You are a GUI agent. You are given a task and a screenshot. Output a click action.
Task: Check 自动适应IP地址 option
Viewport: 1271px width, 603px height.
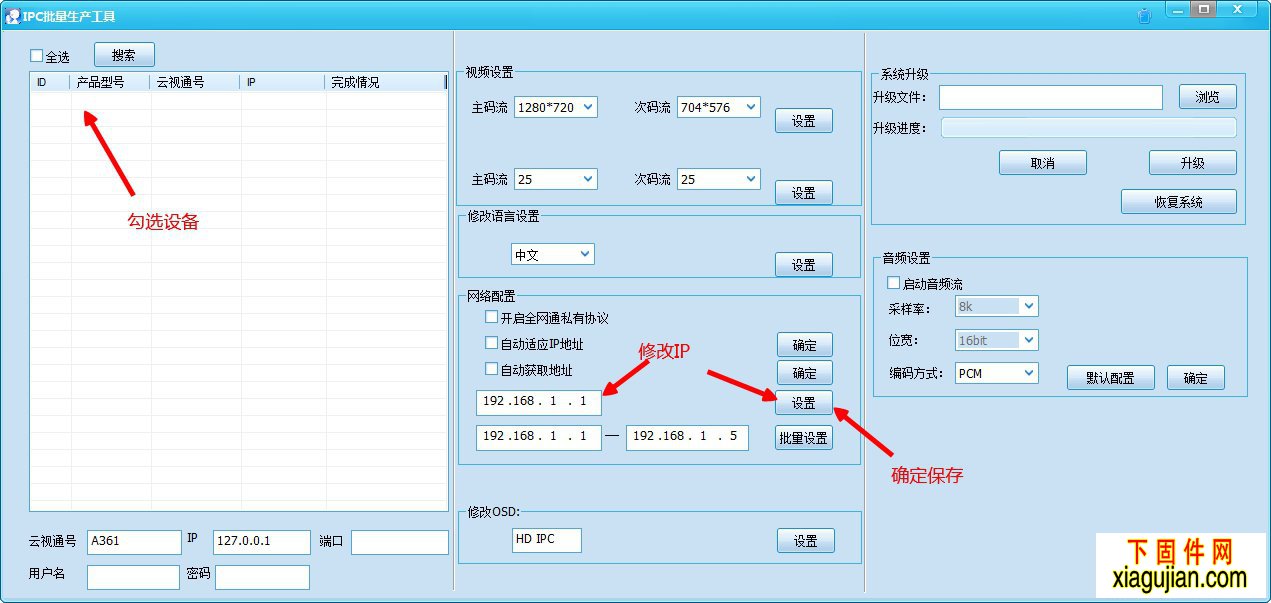(x=491, y=343)
